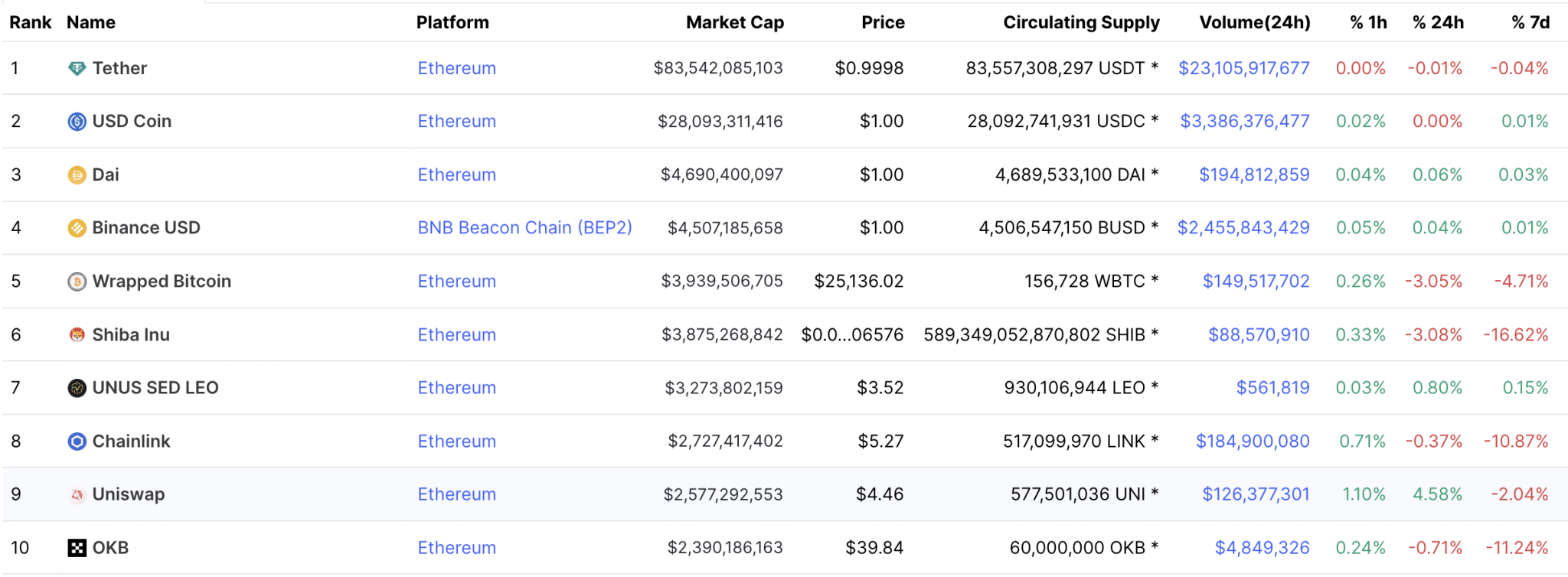
Task: Sort table by Market Cap column header
Action: [734, 22]
